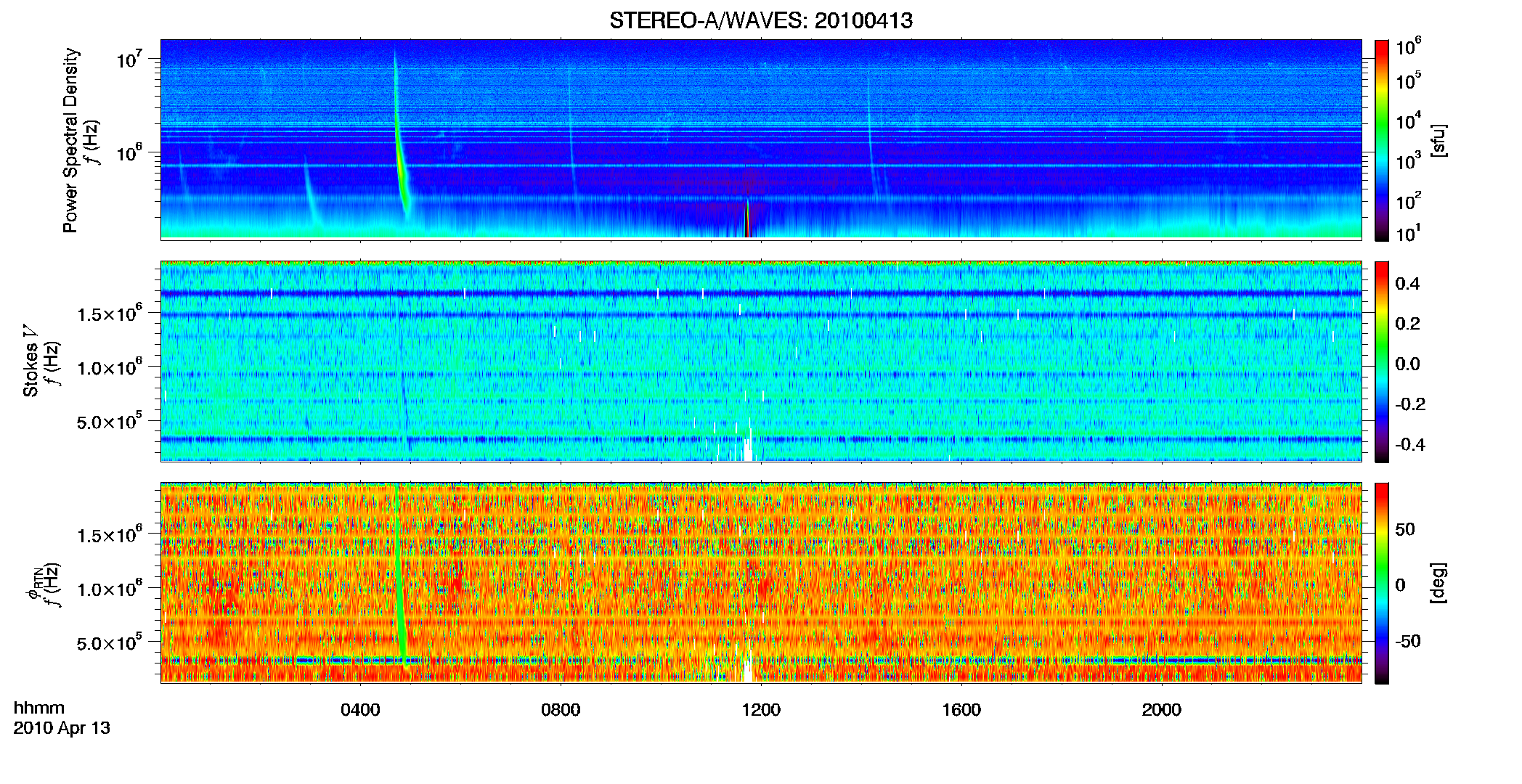Image resolution: width=1522 pixels, height=784 pixels.
Task: Click the 0.4 tick on Stokes V colorbar
Action: point(1407,284)
